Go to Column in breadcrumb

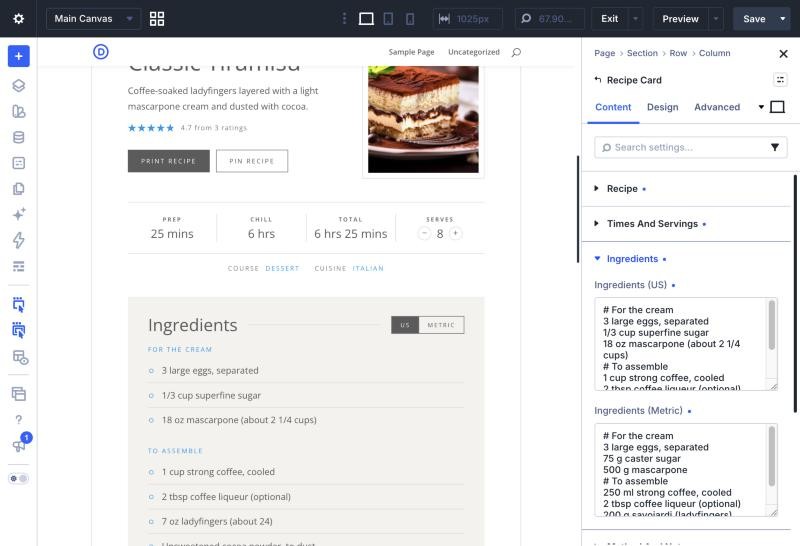(714, 53)
